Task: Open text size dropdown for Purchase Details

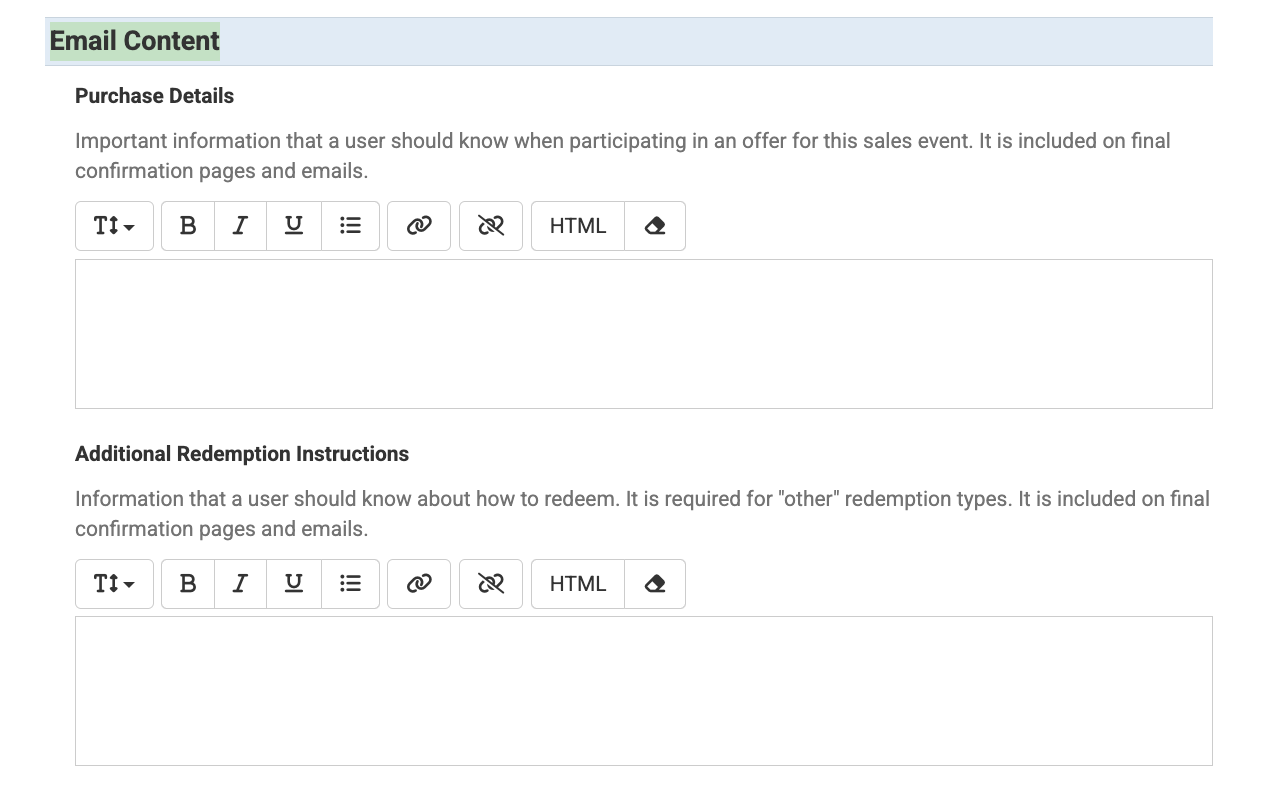Action: point(114,226)
